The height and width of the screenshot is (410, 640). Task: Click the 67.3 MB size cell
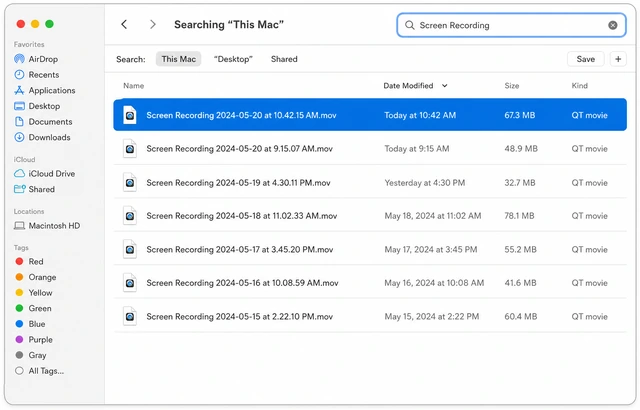click(520, 115)
